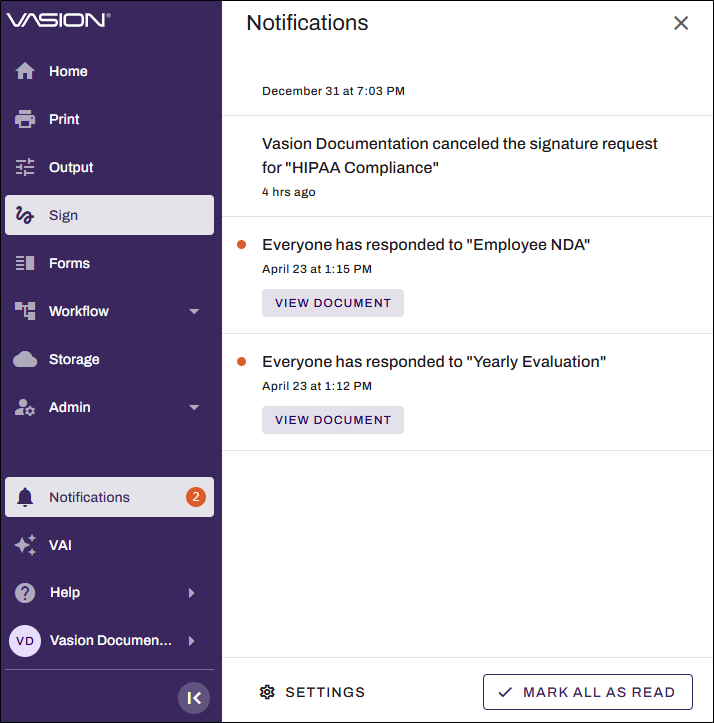Open the Storage menu item

[x=109, y=359]
